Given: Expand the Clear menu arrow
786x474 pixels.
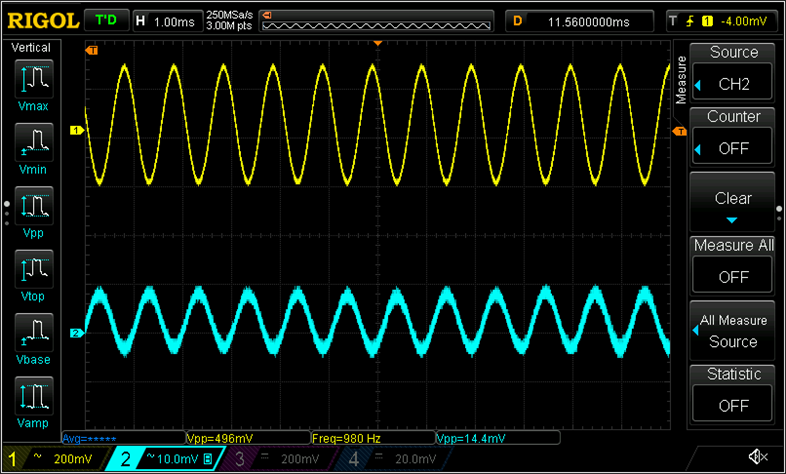Looking at the screenshot, I should click(733, 219).
